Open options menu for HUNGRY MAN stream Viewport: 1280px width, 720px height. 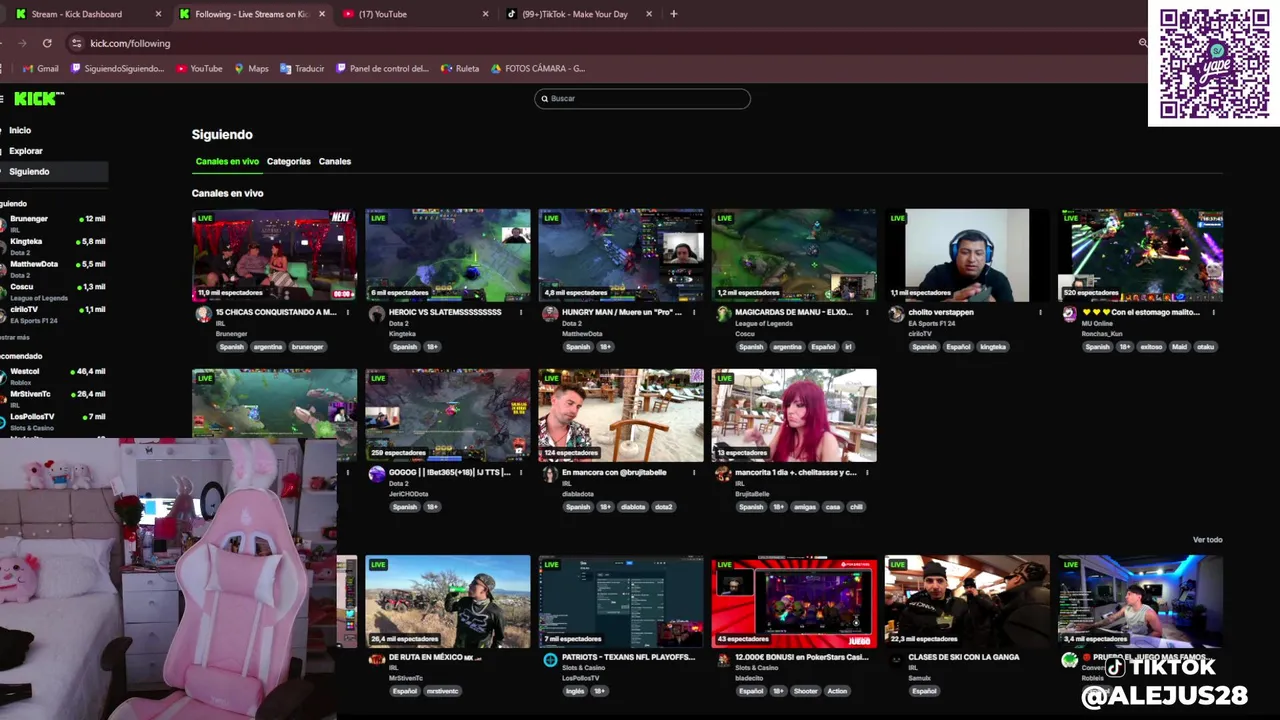(694, 312)
